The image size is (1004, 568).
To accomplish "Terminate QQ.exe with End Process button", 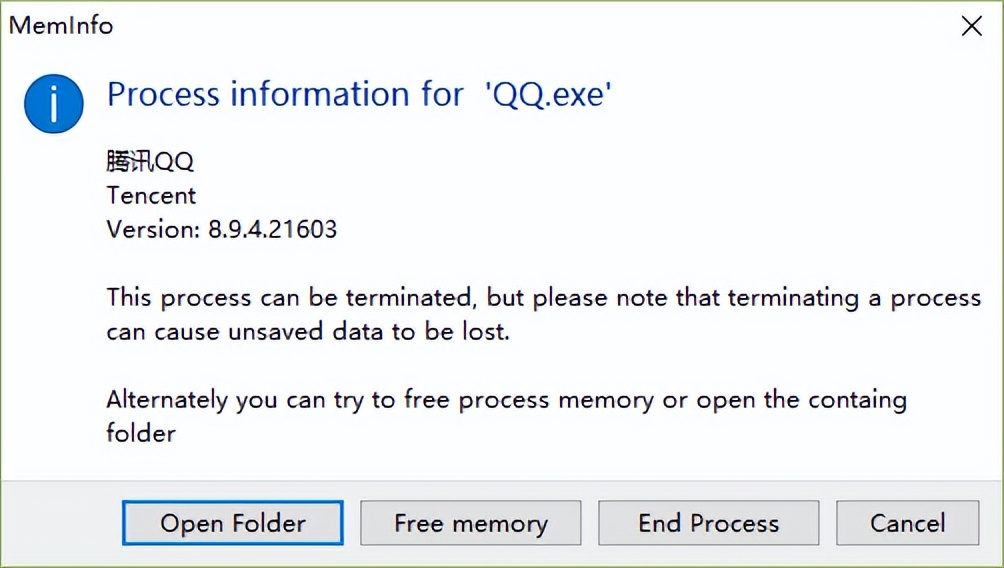I will click(x=708, y=523).
